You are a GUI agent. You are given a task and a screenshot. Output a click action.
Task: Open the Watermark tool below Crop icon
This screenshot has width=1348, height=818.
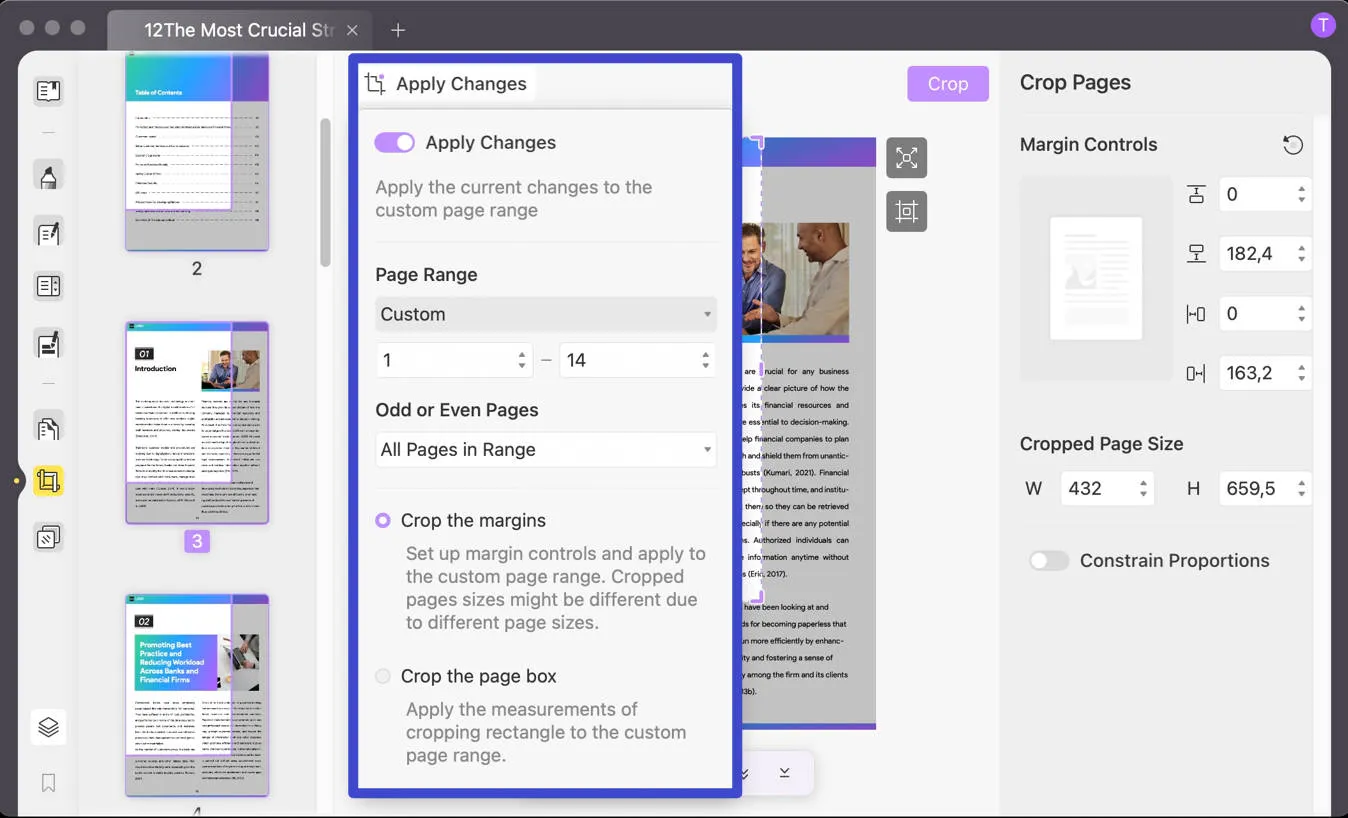[x=48, y=538]
